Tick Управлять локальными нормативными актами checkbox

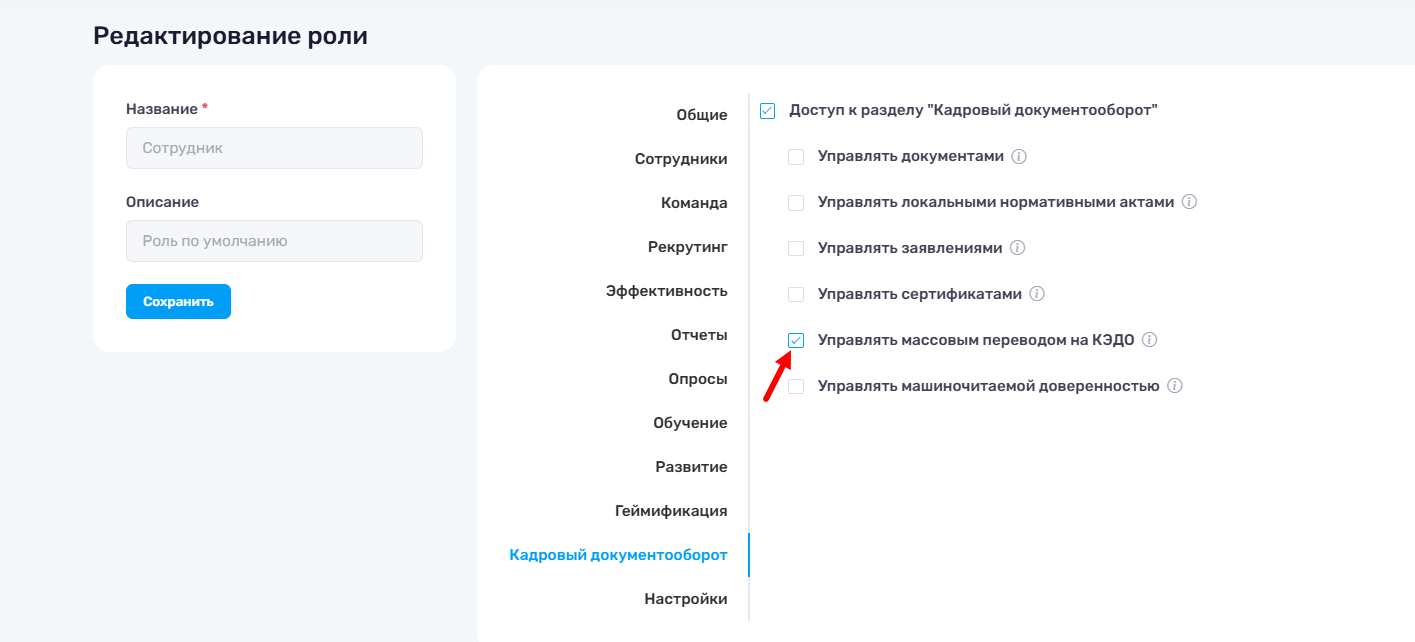tap(796, 203)
